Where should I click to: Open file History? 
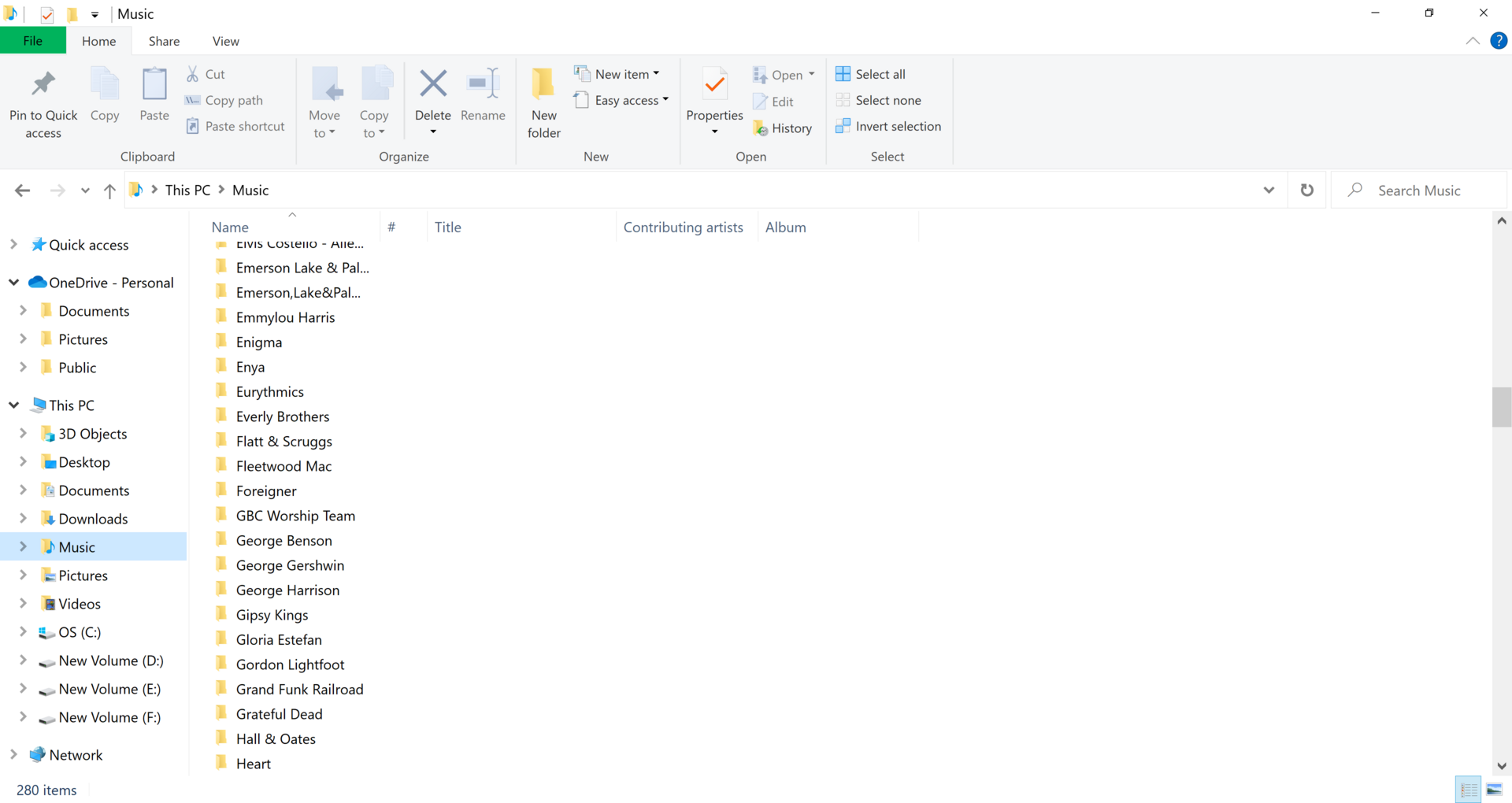(782, 128)
